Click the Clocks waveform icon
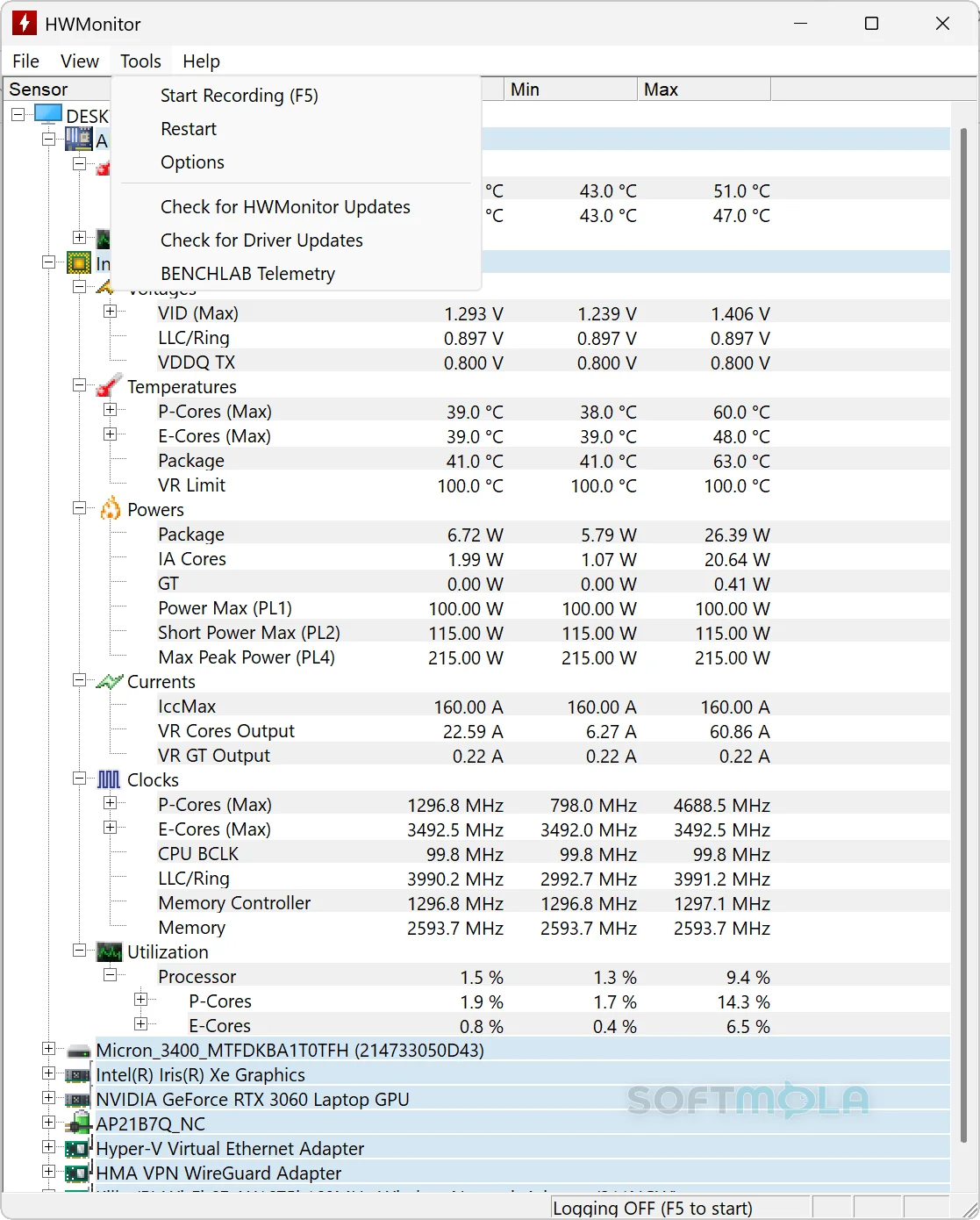This screenshot has height=1220, width=980. click(x=109, y=779)
